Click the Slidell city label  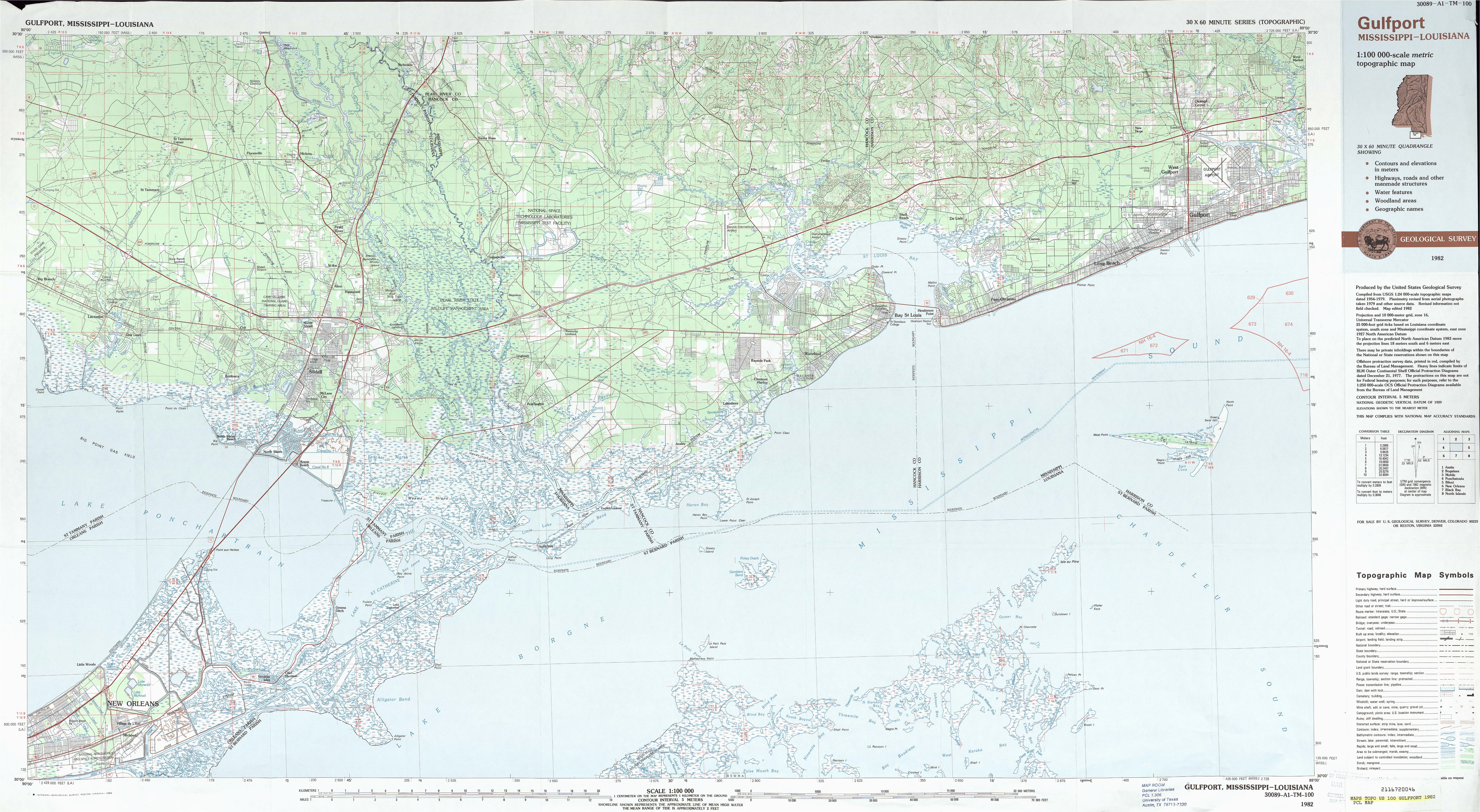(315, 372)
